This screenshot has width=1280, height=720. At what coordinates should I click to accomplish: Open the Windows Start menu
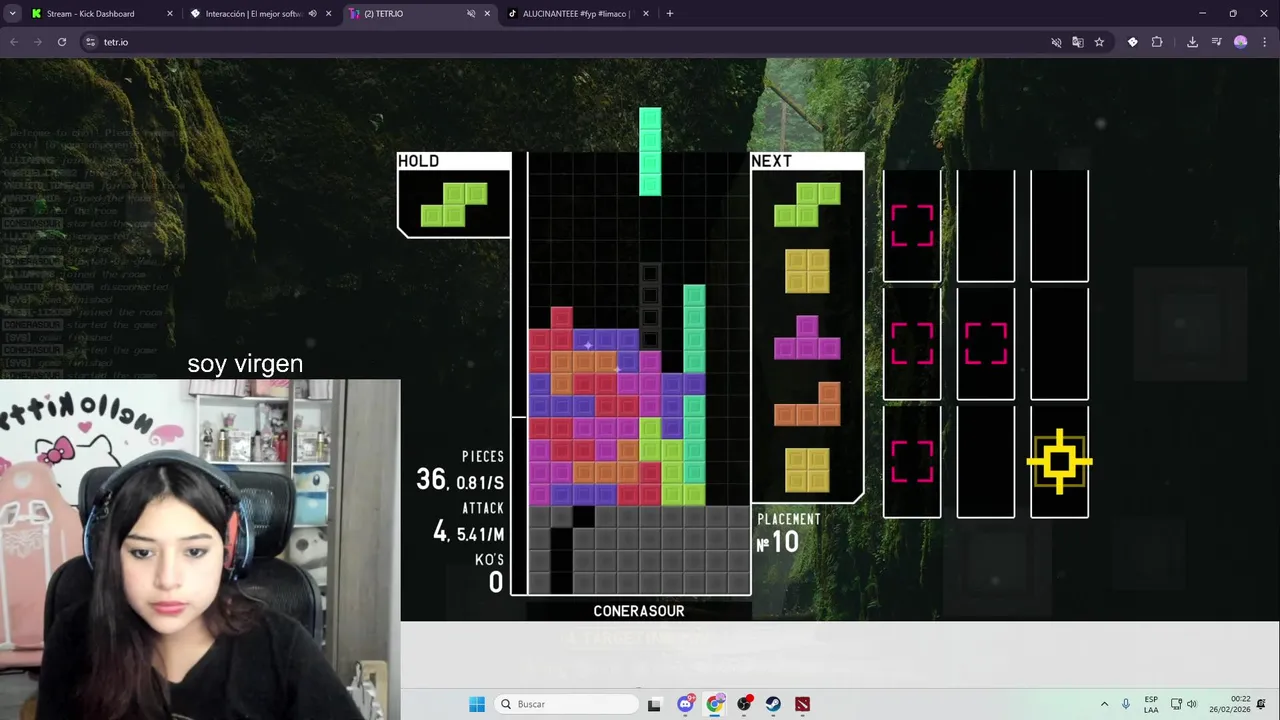(x=477, y=704)
